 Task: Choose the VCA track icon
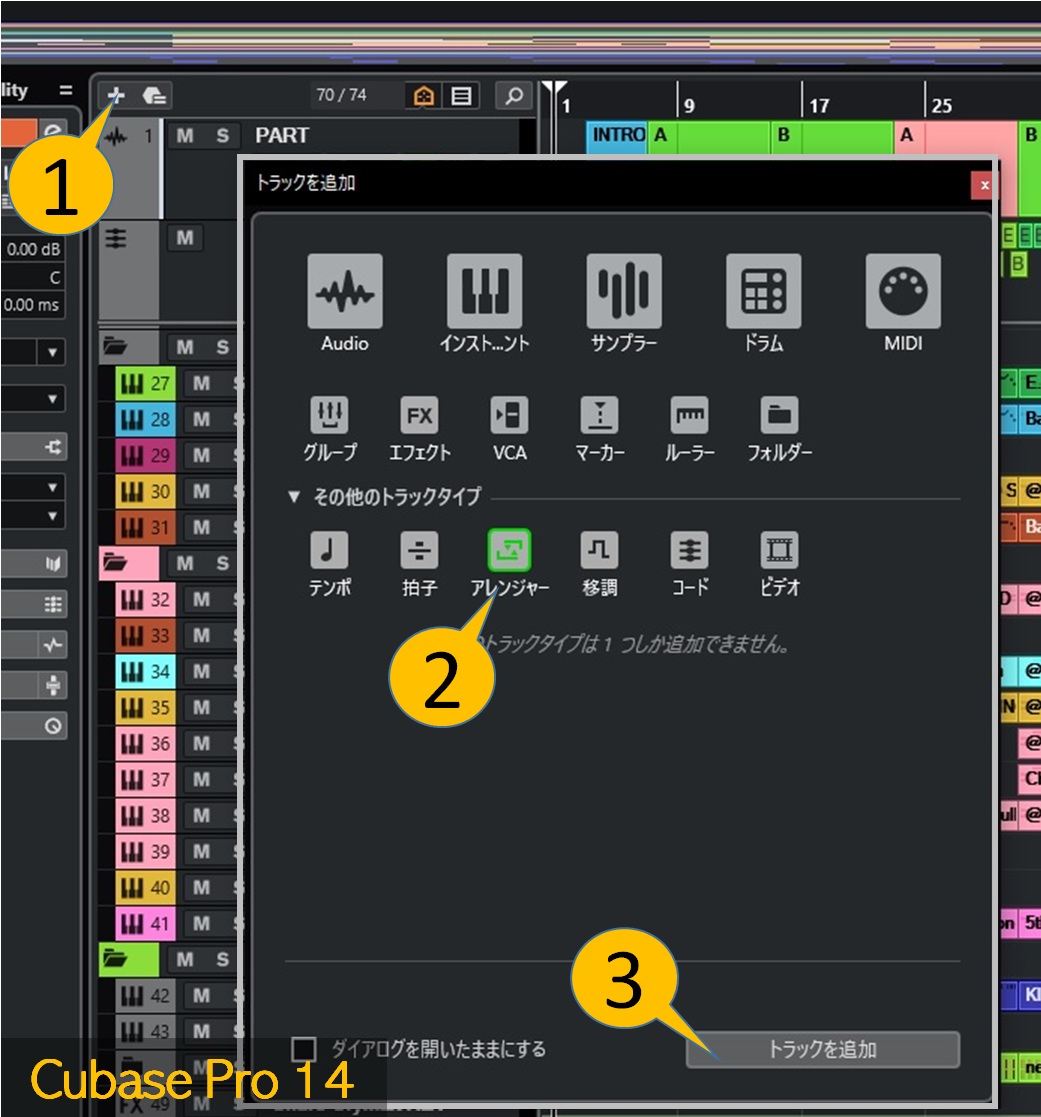509,415
